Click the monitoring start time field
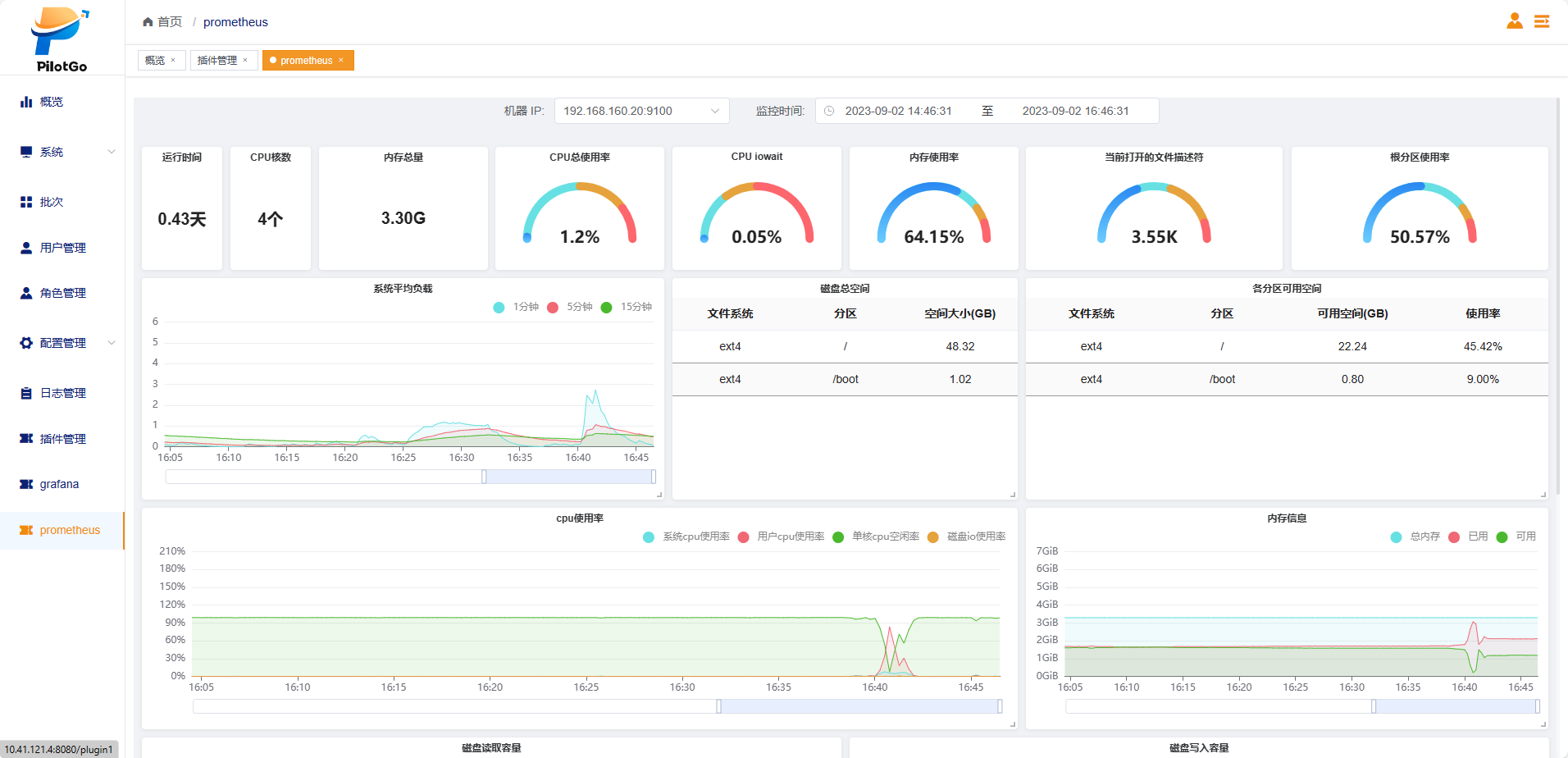1568x758 pixels. 898,111
